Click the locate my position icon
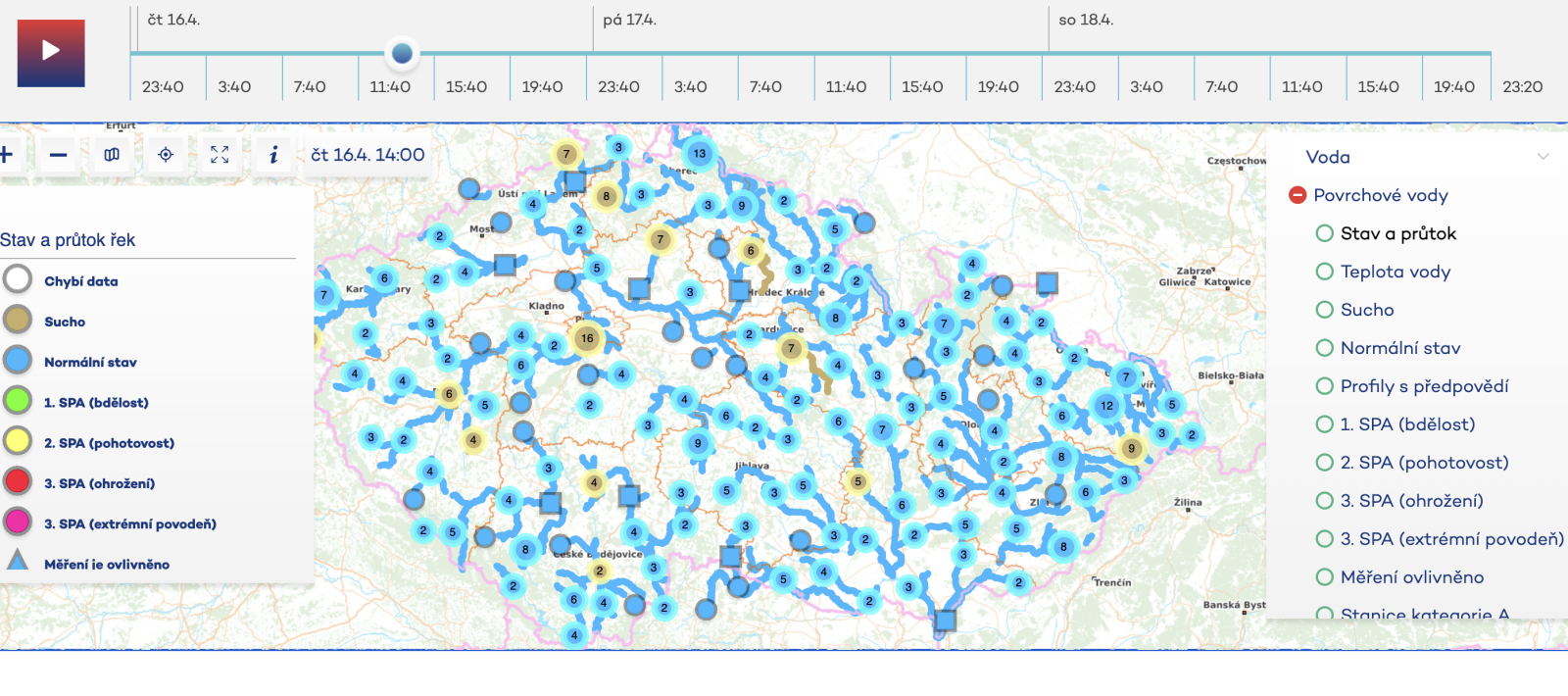 (166, 155)
